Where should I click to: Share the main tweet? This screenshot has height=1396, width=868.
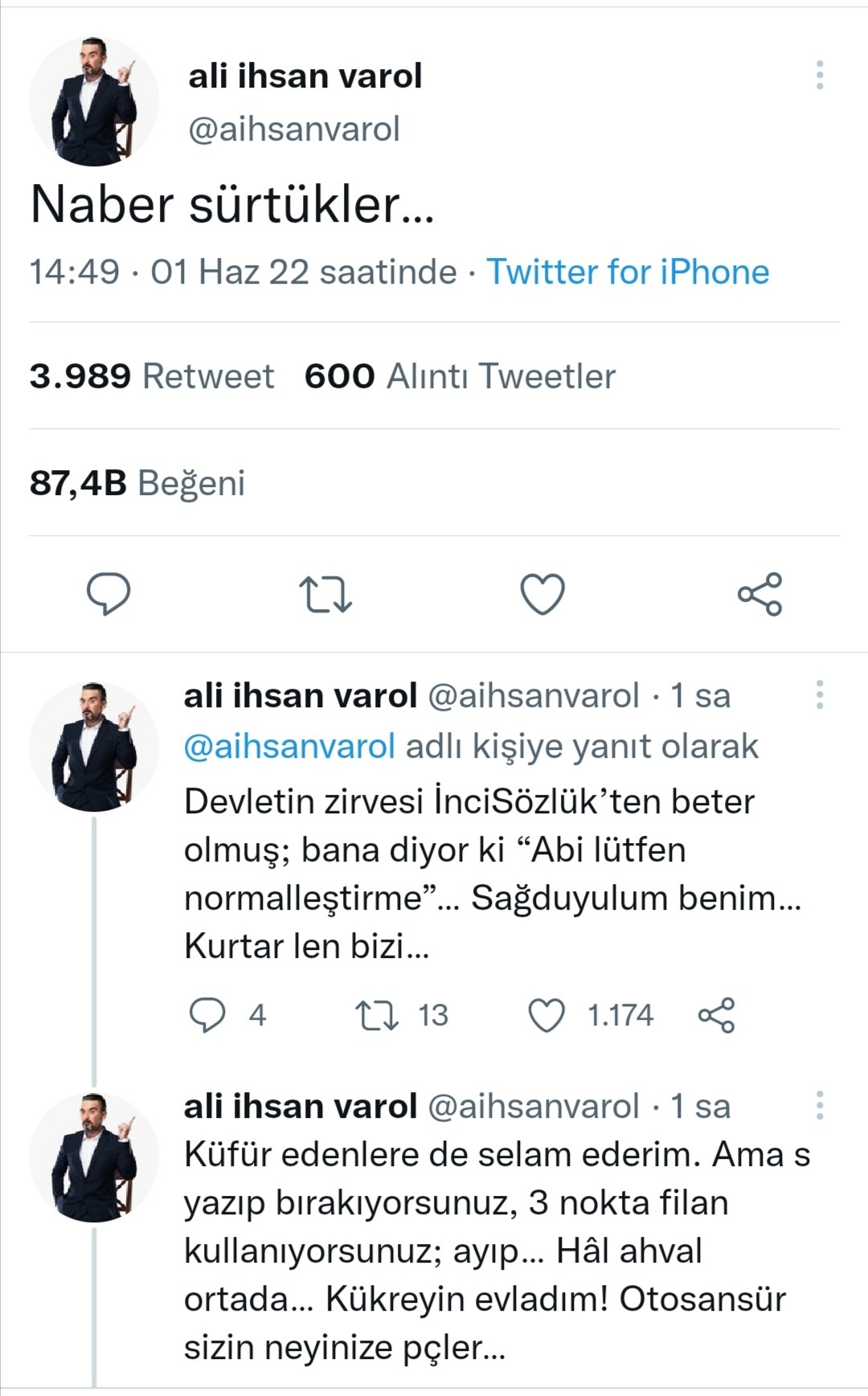[x=759, y=594]
